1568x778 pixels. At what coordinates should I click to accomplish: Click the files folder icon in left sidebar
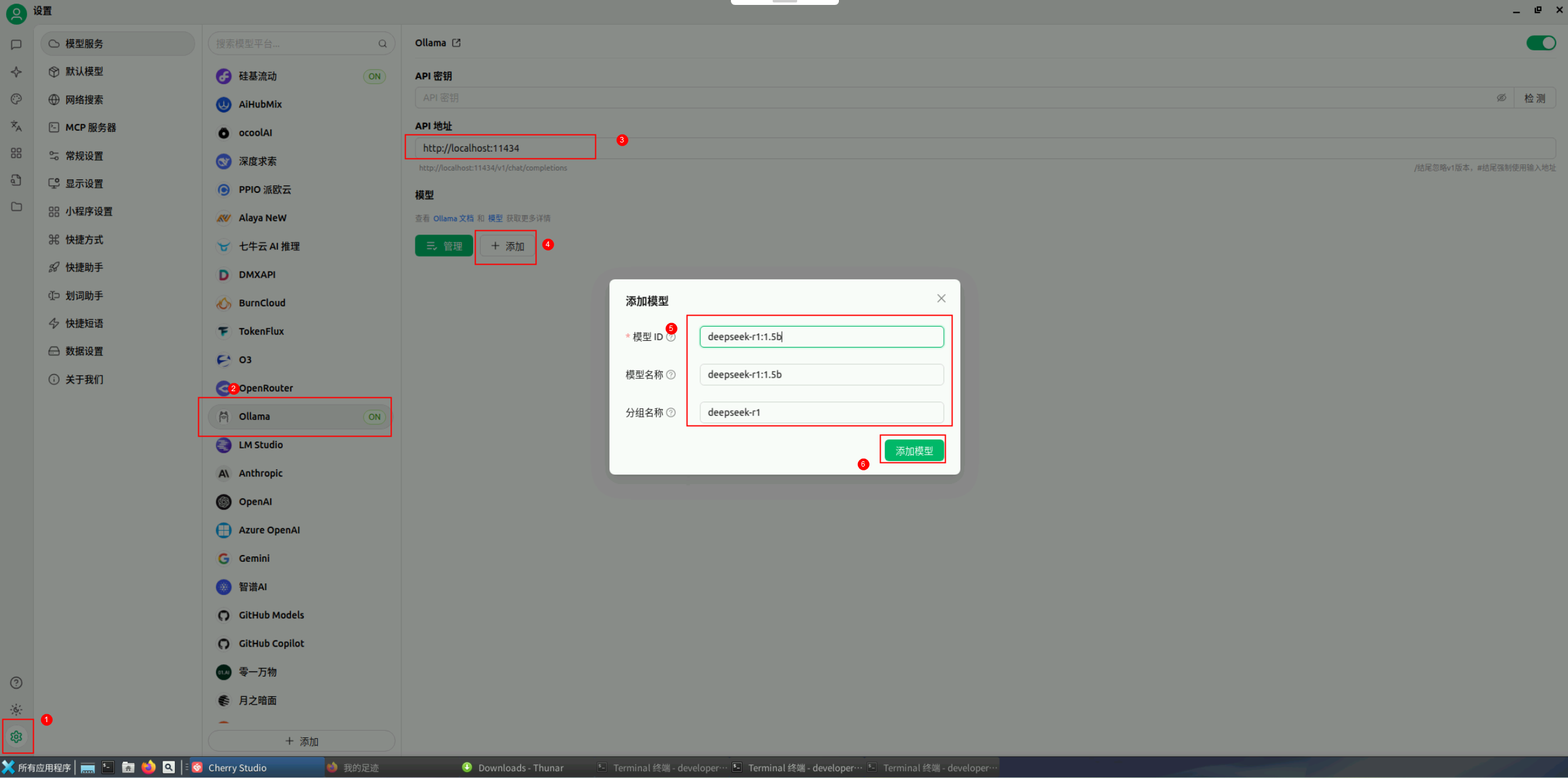point(17,207)
